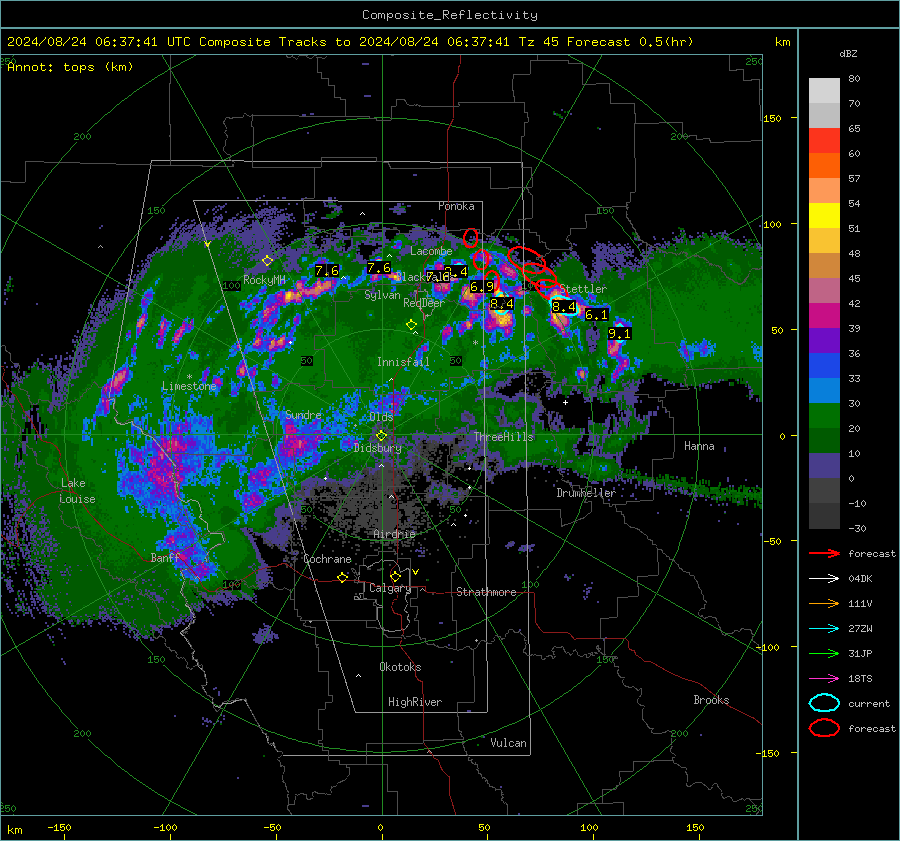This screenshot has width=900, height=841.
Task: Select the bright green swatch between 30 and 20 dBZ
Action: [824, 416]
